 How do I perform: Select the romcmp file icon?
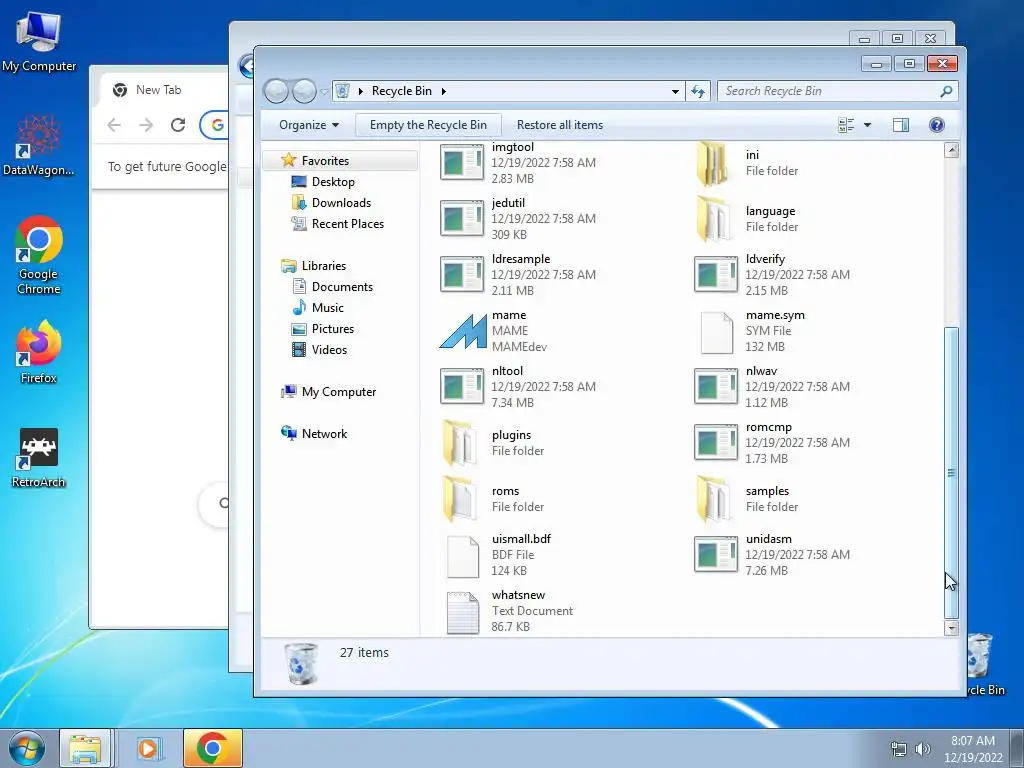pos(716,443)
